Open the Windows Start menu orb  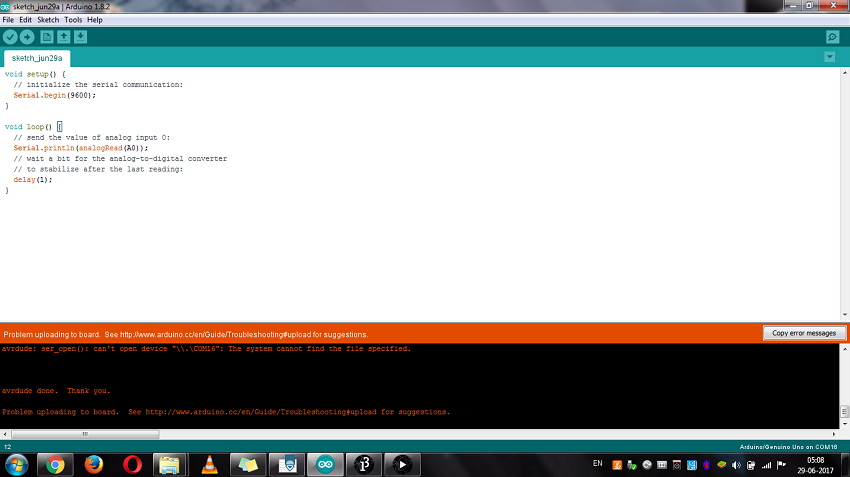(x=16, y=465)
